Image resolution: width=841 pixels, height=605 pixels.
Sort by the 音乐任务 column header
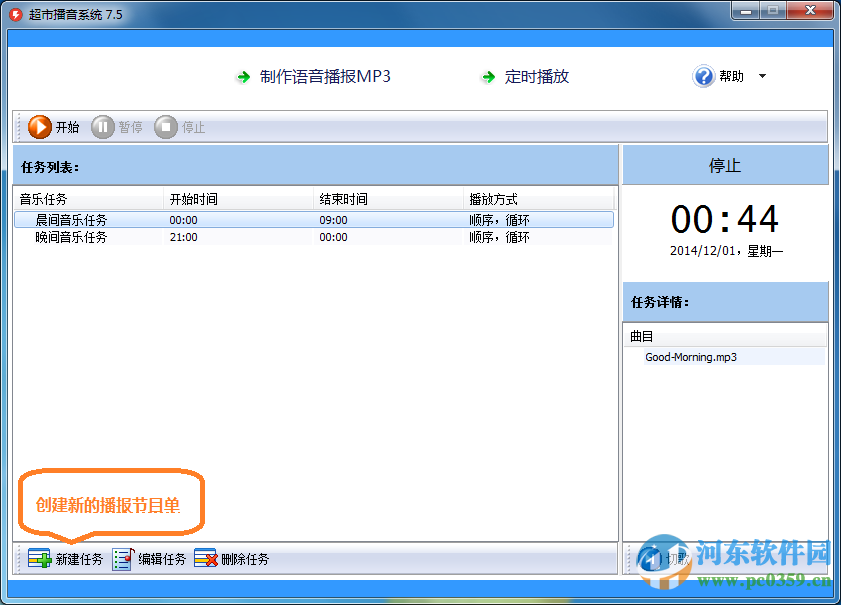coord(88,199)
